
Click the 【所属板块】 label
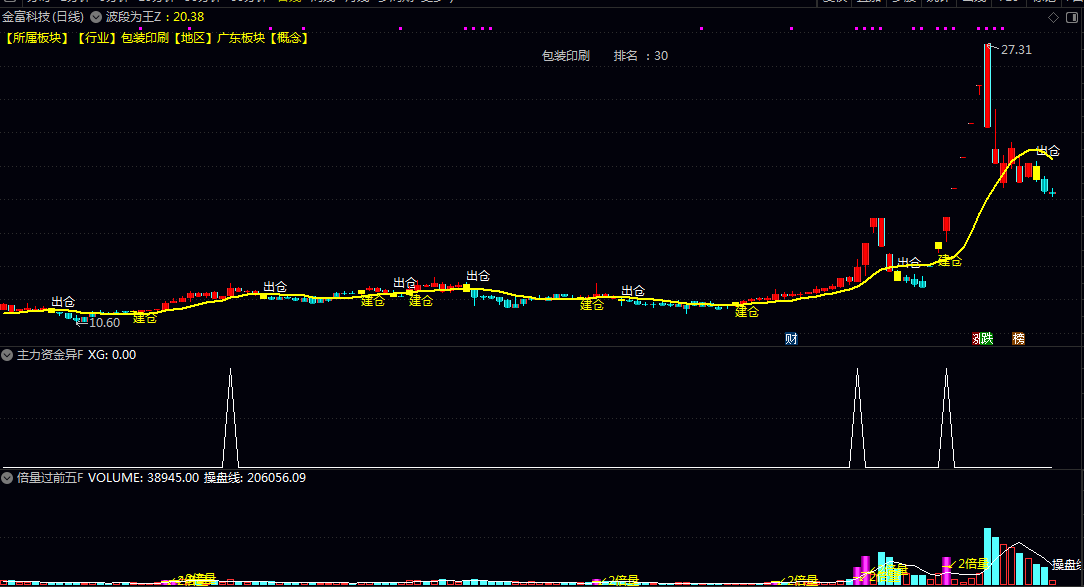(x=37, y=38)
